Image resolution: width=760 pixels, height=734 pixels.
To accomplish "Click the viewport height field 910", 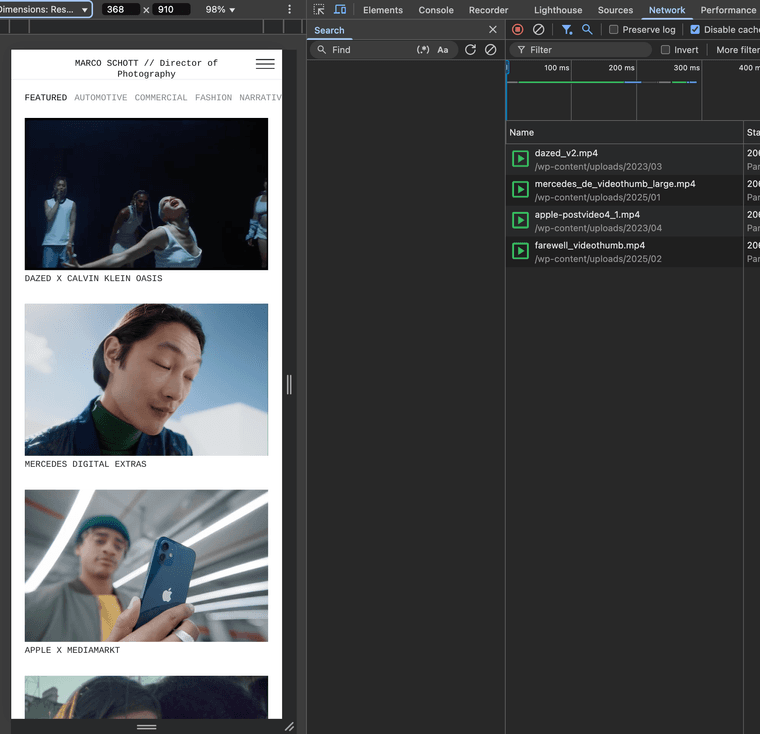I will click(171, 10).
